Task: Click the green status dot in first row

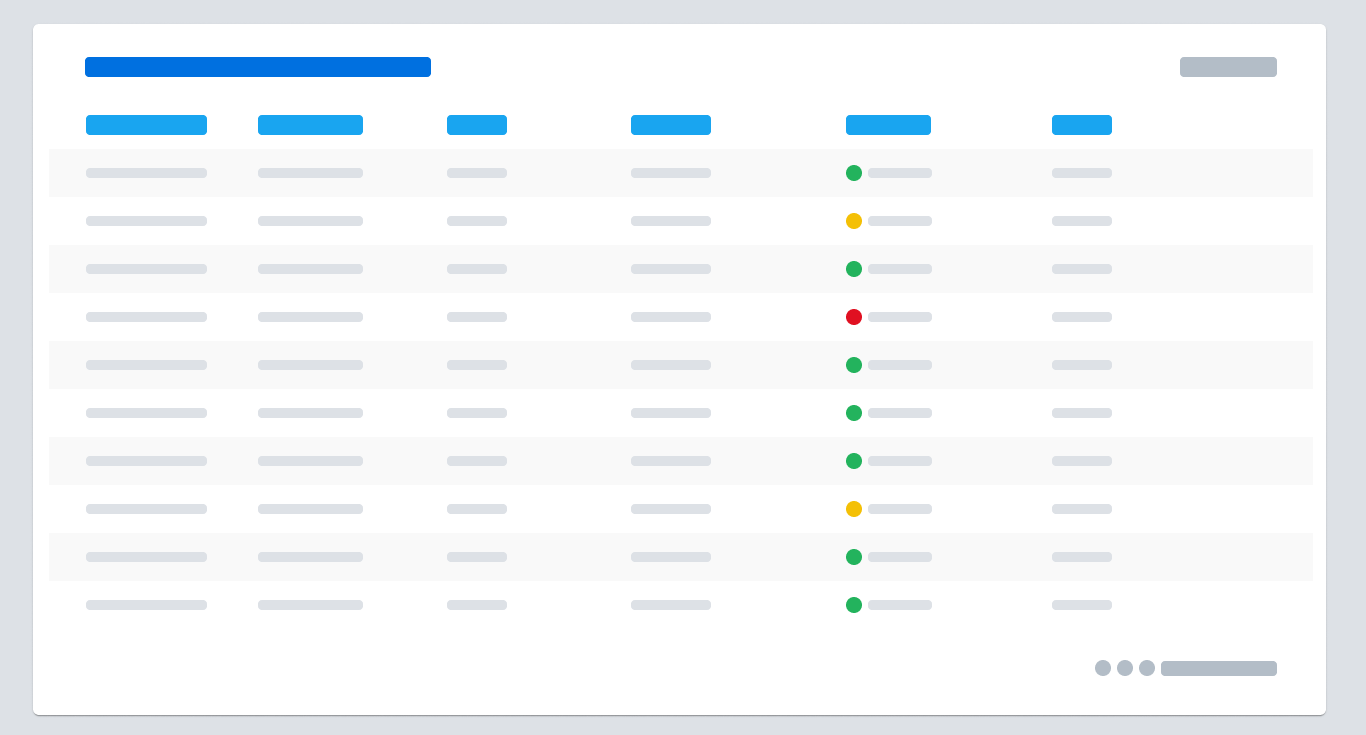Action: coord(854,173)
